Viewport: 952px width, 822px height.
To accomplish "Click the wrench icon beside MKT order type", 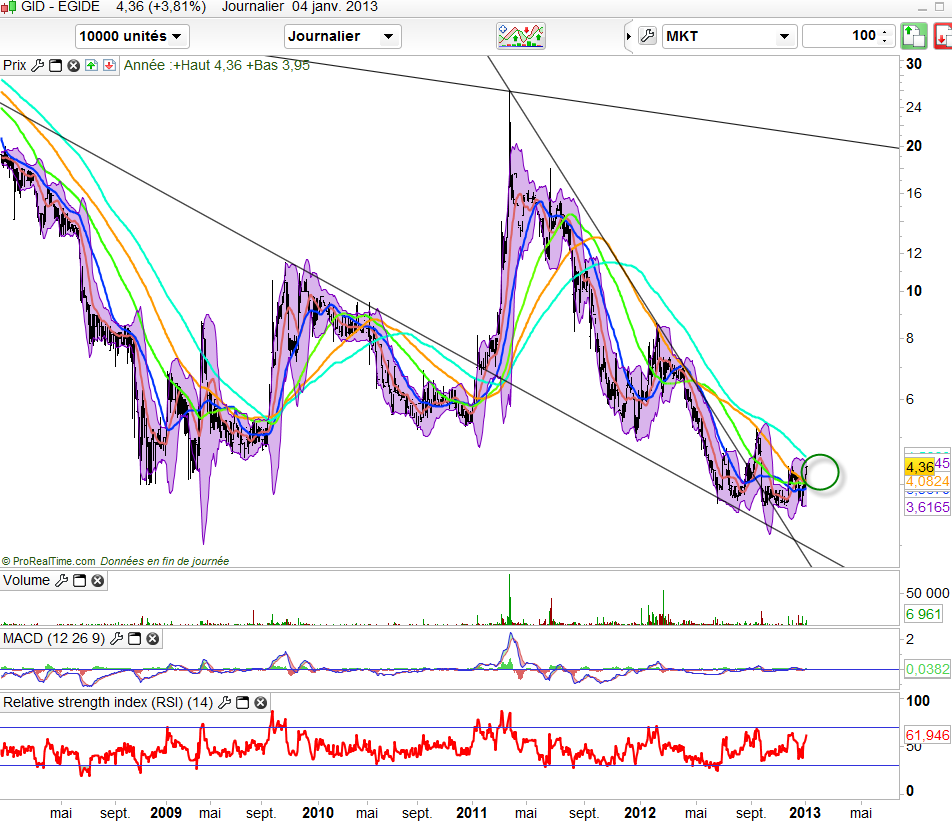I will 646,37.
